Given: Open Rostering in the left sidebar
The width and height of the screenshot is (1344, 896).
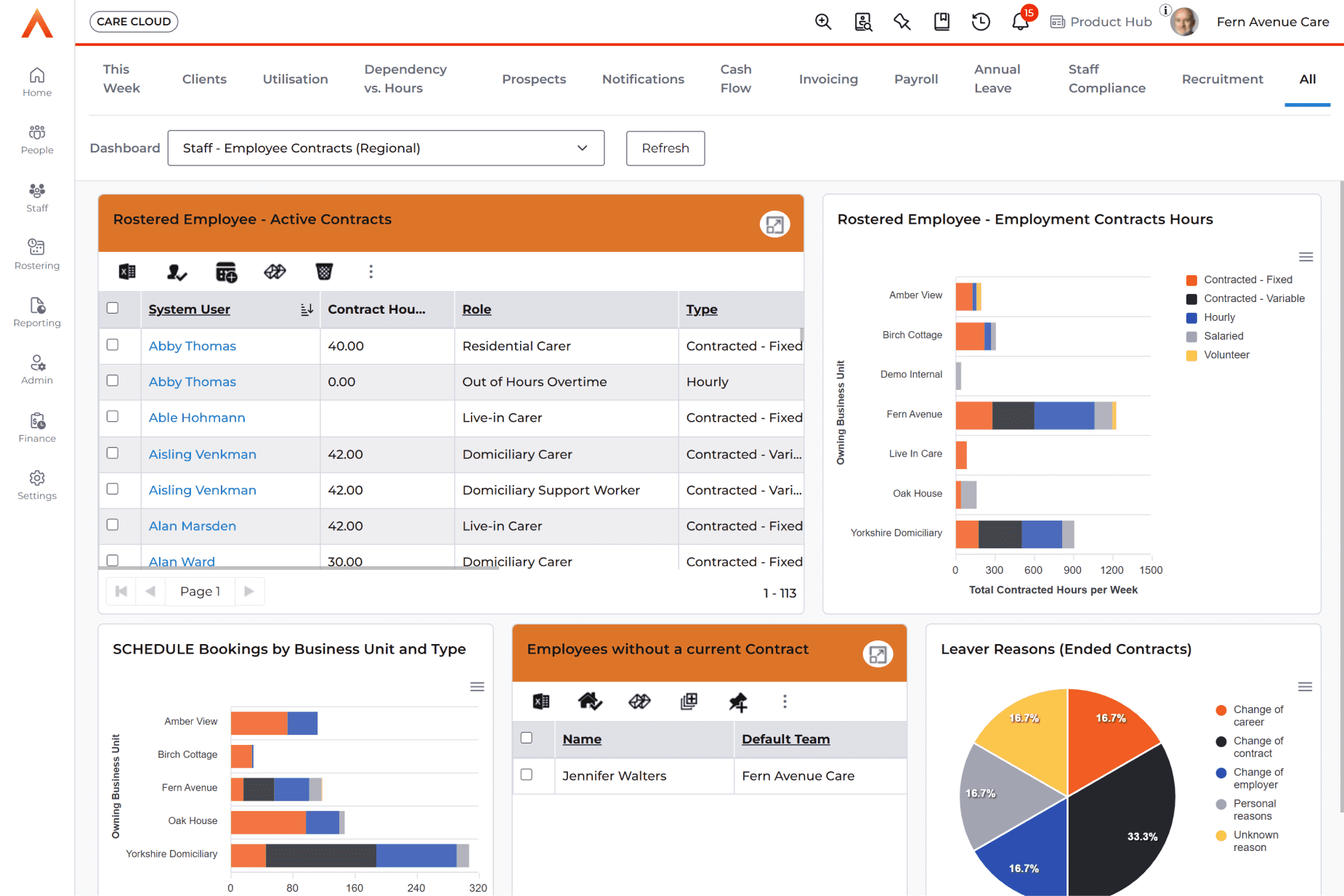Looking at the screenshot, I should coord(37,254).
